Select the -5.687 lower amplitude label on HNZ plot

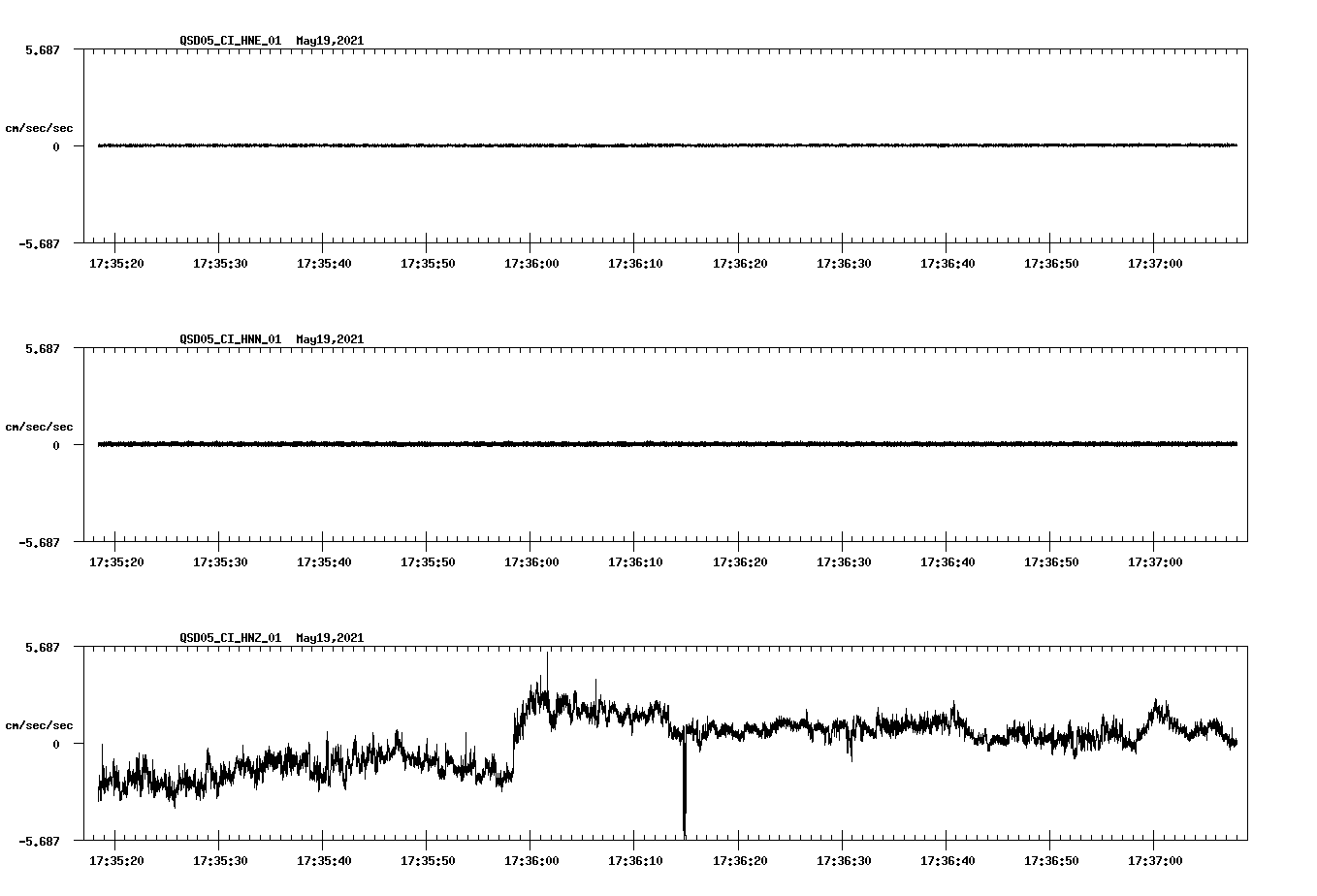[x=41, y=842]
